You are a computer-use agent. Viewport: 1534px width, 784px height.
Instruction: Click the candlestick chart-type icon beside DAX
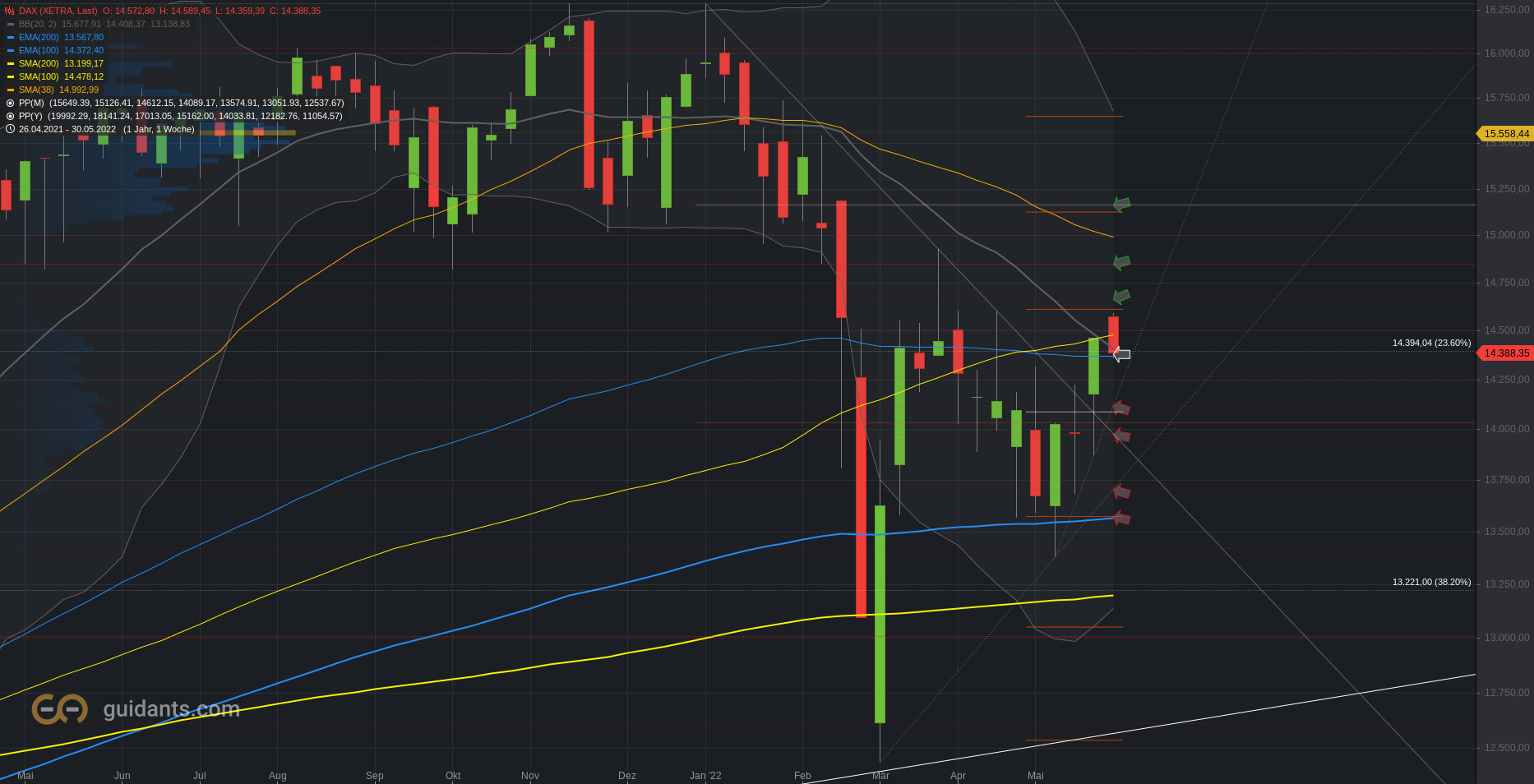[x=10, y=11]
